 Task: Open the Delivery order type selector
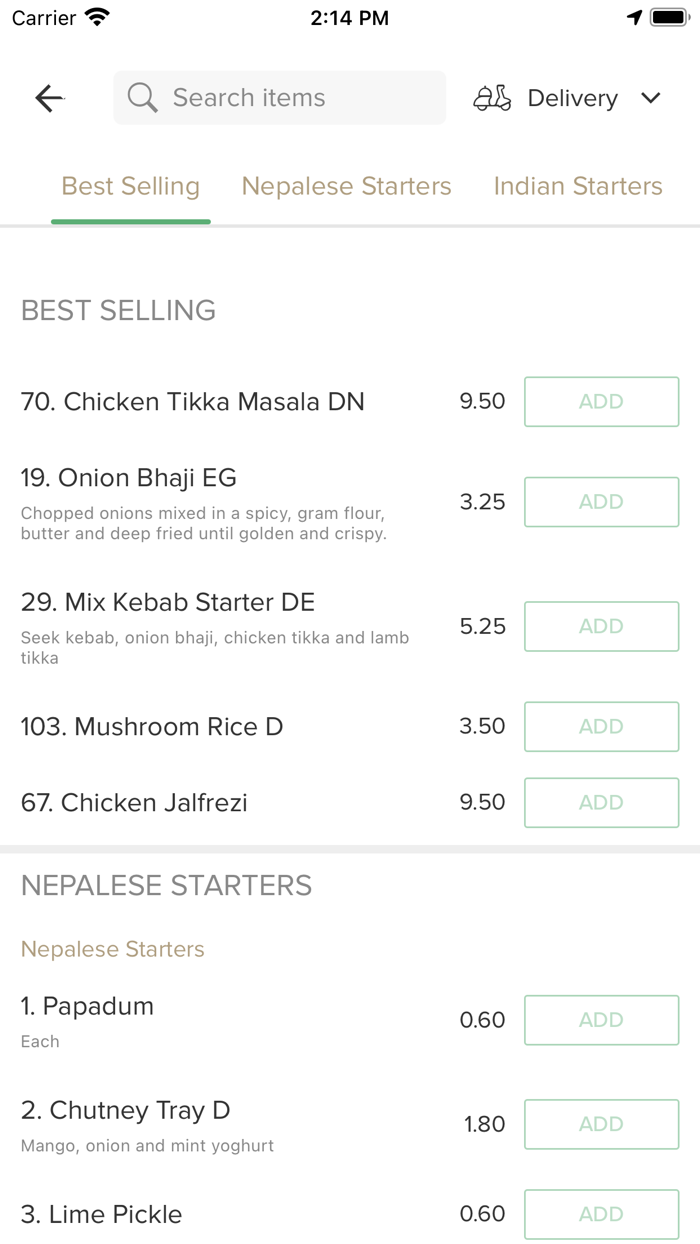point(567,98)
